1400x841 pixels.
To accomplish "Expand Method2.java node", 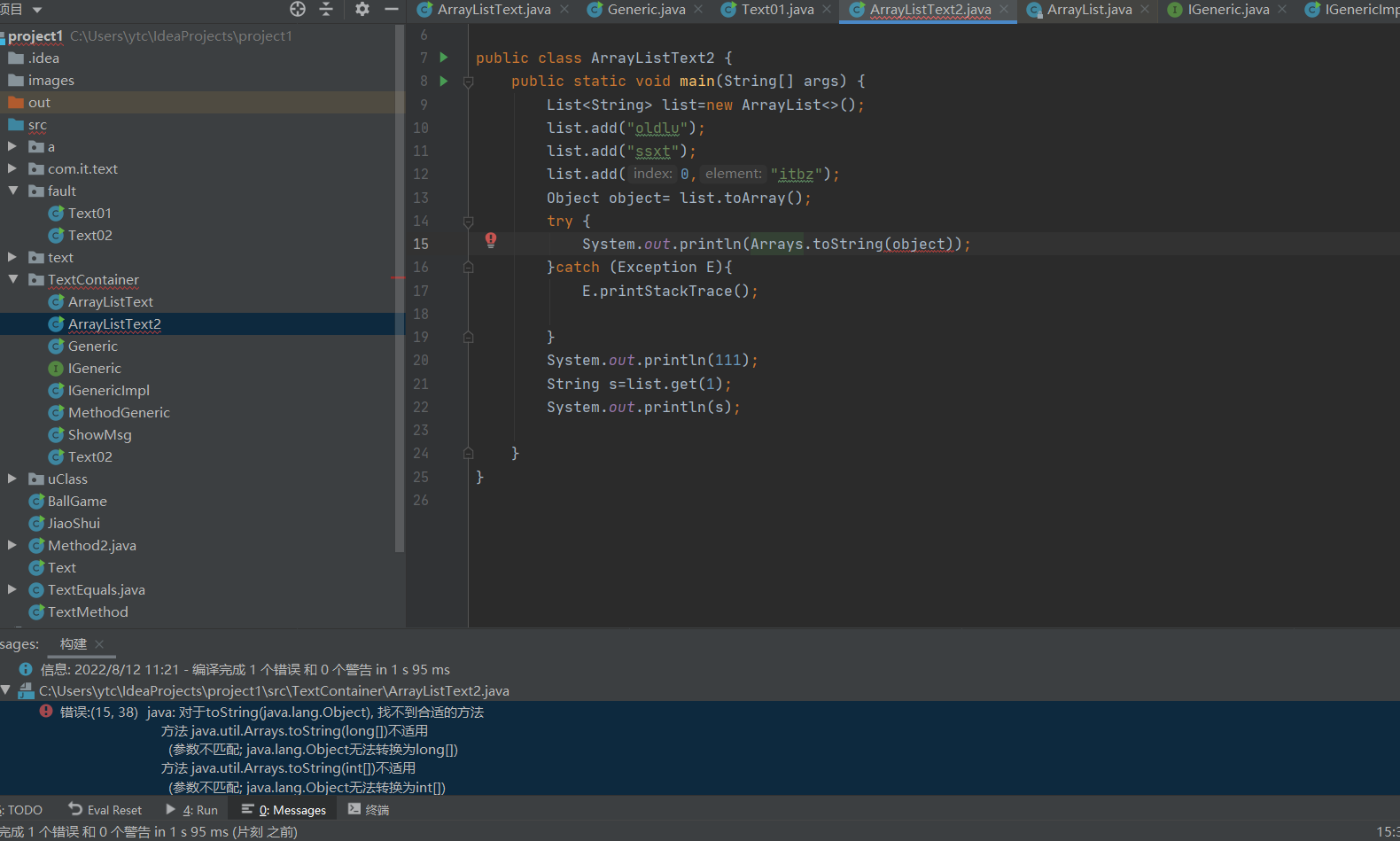I will tap(12, 545).
